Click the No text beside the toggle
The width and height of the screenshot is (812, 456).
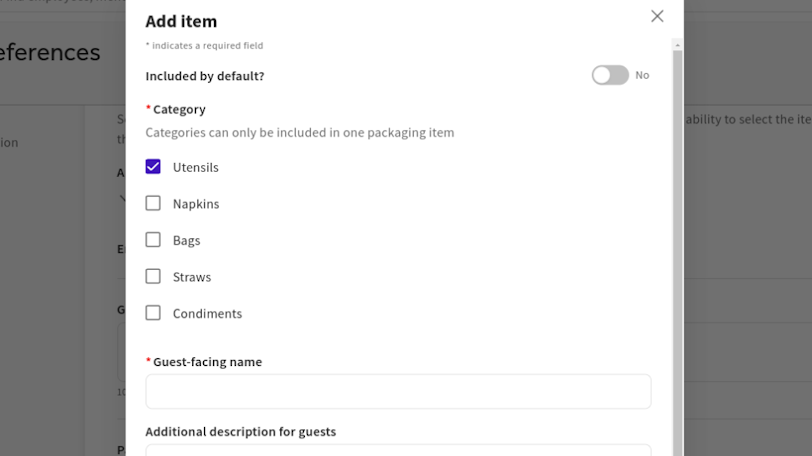tap(642, 75)
